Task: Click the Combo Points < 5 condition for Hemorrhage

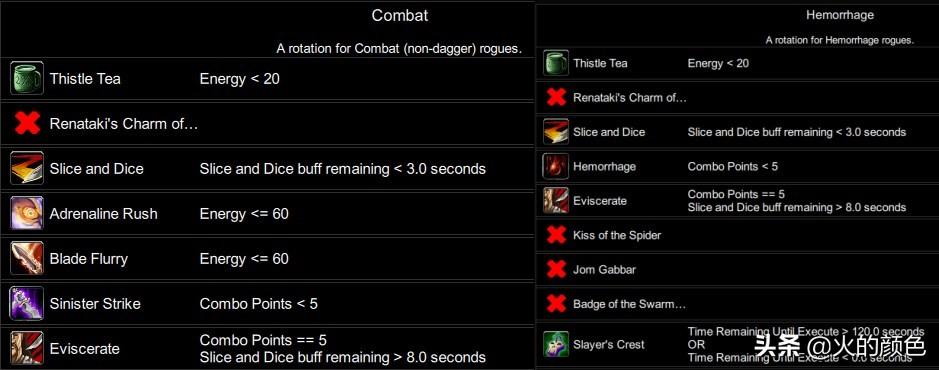Action: pos(732,166)
